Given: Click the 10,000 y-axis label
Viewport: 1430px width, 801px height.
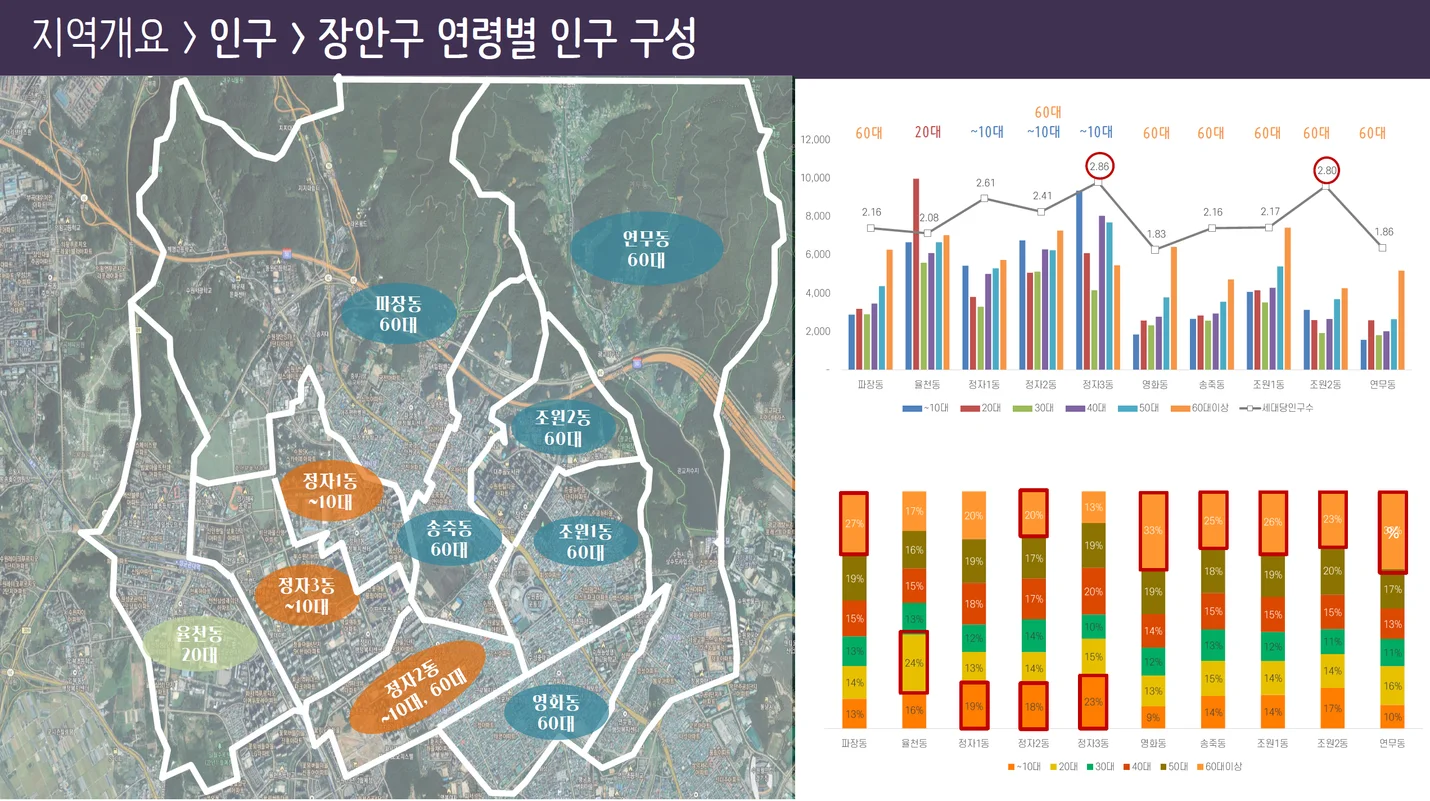Looking at the screenshot, I should (x=815, y=178).
